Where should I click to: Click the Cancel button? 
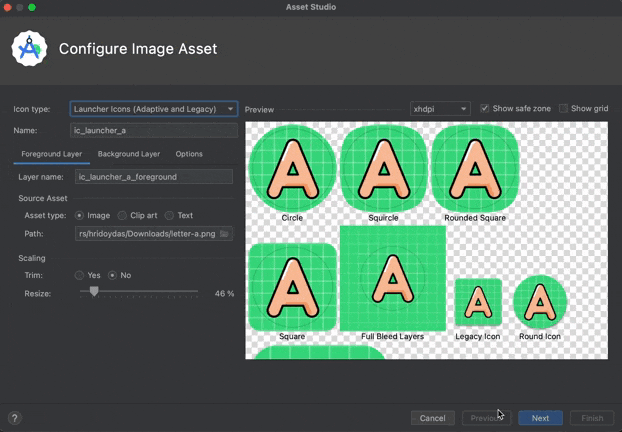click(x=432, y=418)
